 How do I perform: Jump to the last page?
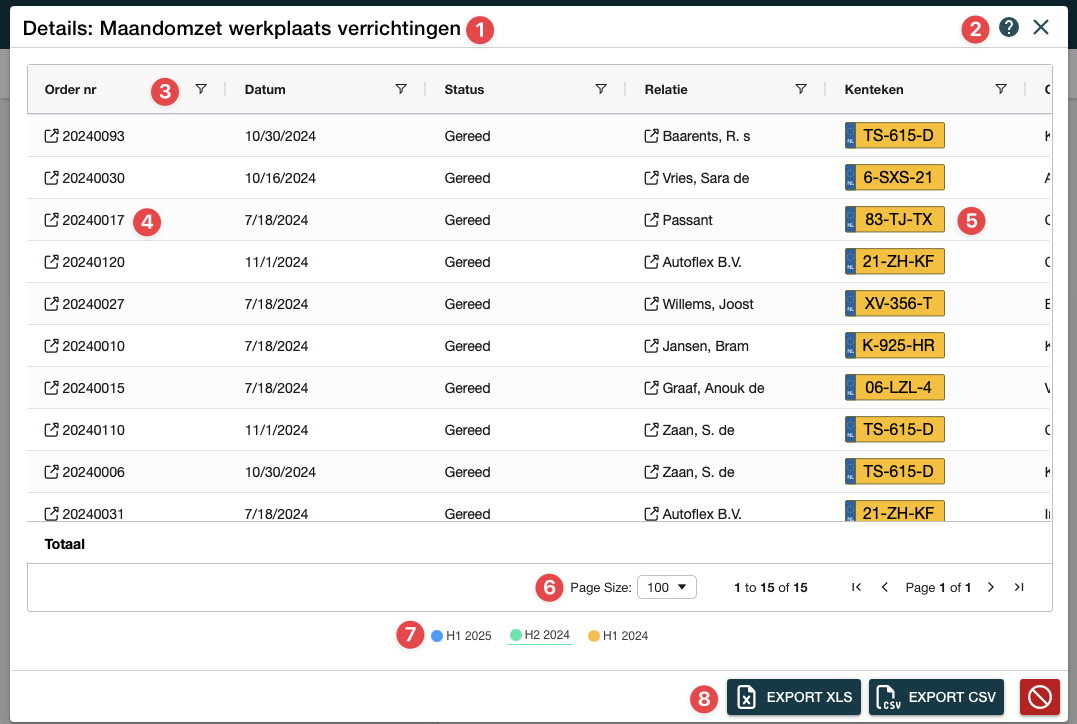click(x=1019, y=587)
